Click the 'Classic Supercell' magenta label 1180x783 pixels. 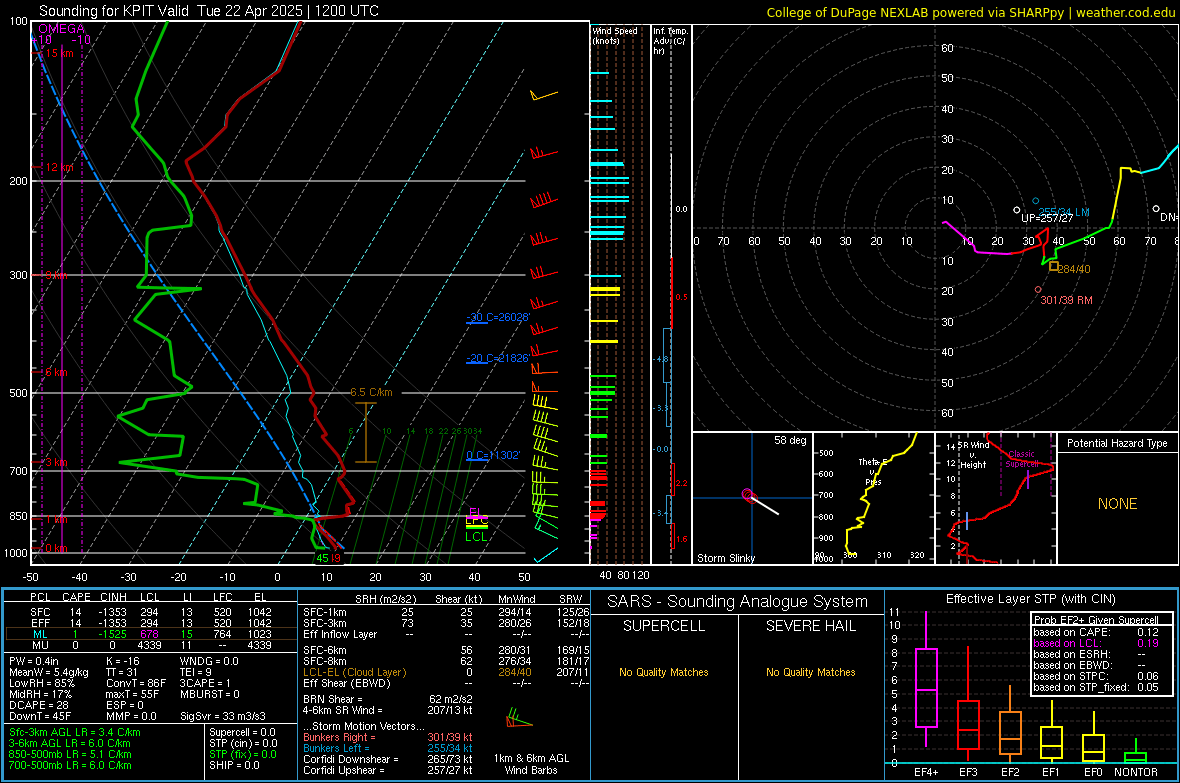(1021, 459)
